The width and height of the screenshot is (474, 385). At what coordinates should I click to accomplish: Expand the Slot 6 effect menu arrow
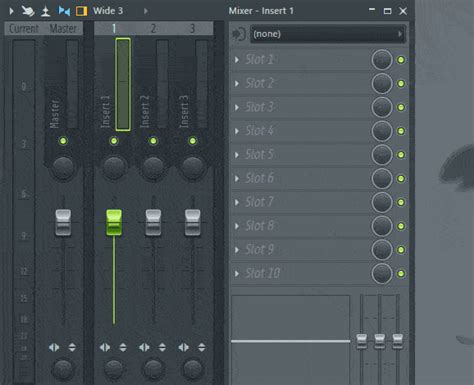(x=237, y=179)
